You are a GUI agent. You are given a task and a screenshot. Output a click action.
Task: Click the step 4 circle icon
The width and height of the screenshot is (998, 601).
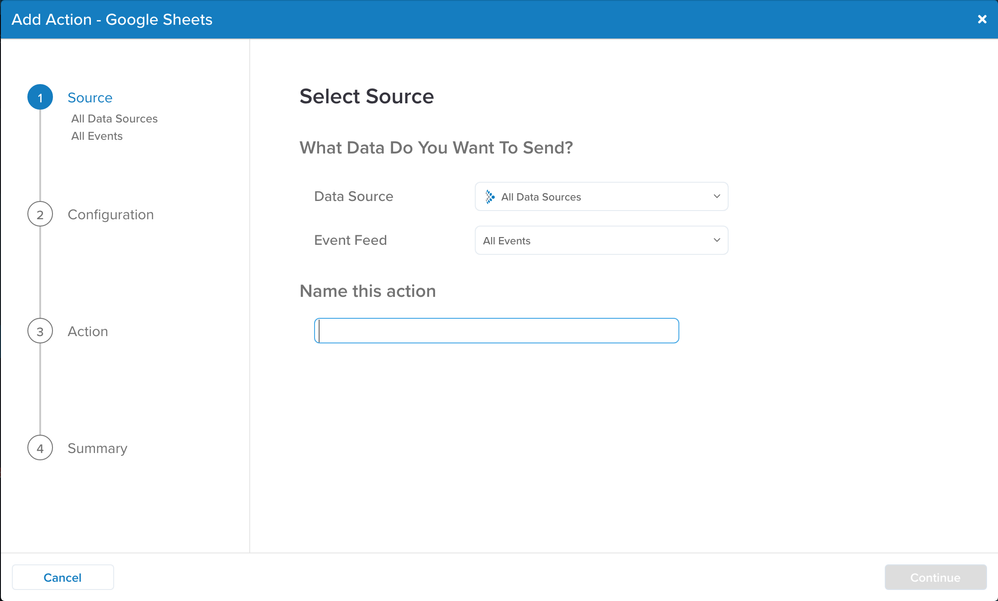pyautogui.click(x=40, y=449)
